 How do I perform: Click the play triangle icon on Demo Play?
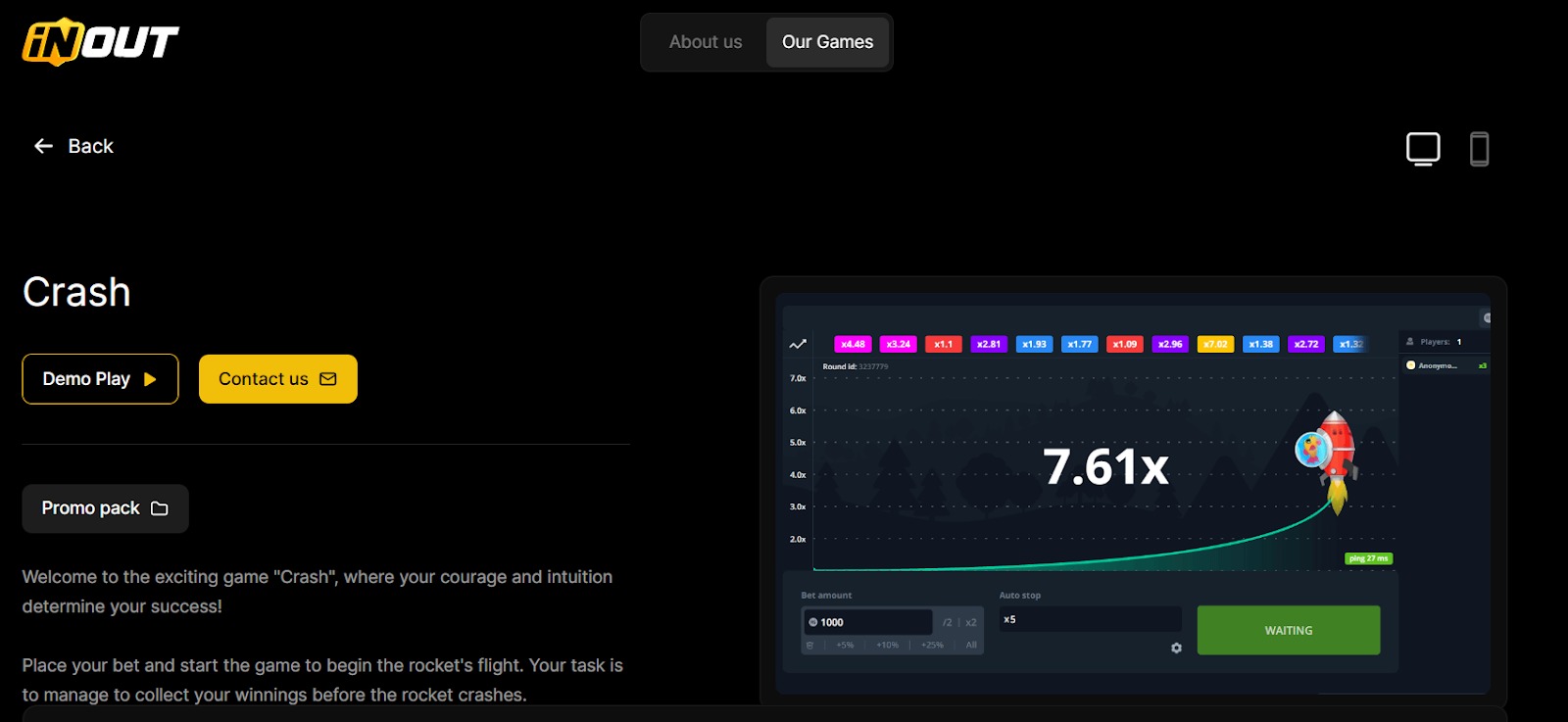point(150,379)
